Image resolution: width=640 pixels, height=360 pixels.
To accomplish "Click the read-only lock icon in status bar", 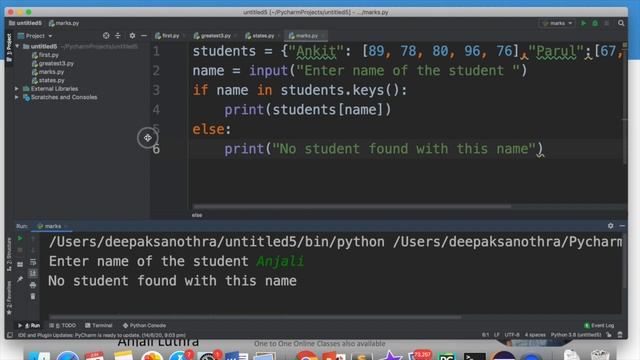I will pyautogui.click(x=609, y=335).
